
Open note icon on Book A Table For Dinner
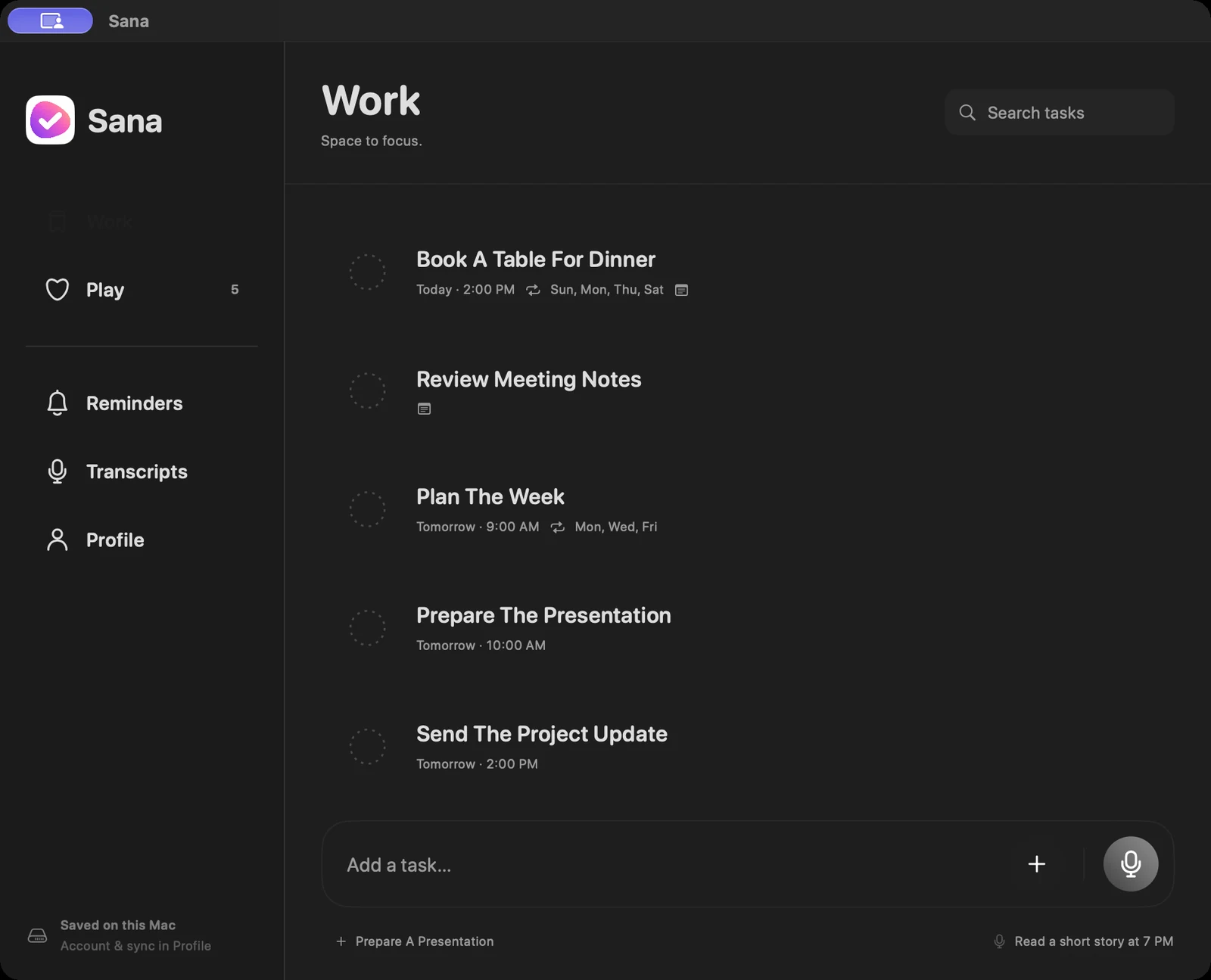pos(681,290)
